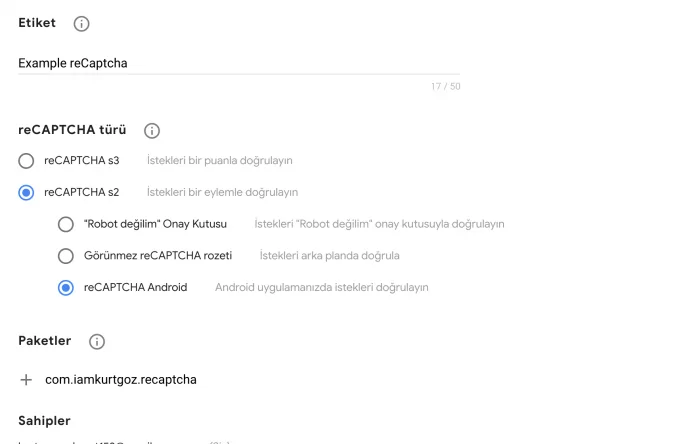The height and width of the screenshot is (444, 700).
Task: Select the reCAPTCHA s2 radio button
Action: pos(26,192)
